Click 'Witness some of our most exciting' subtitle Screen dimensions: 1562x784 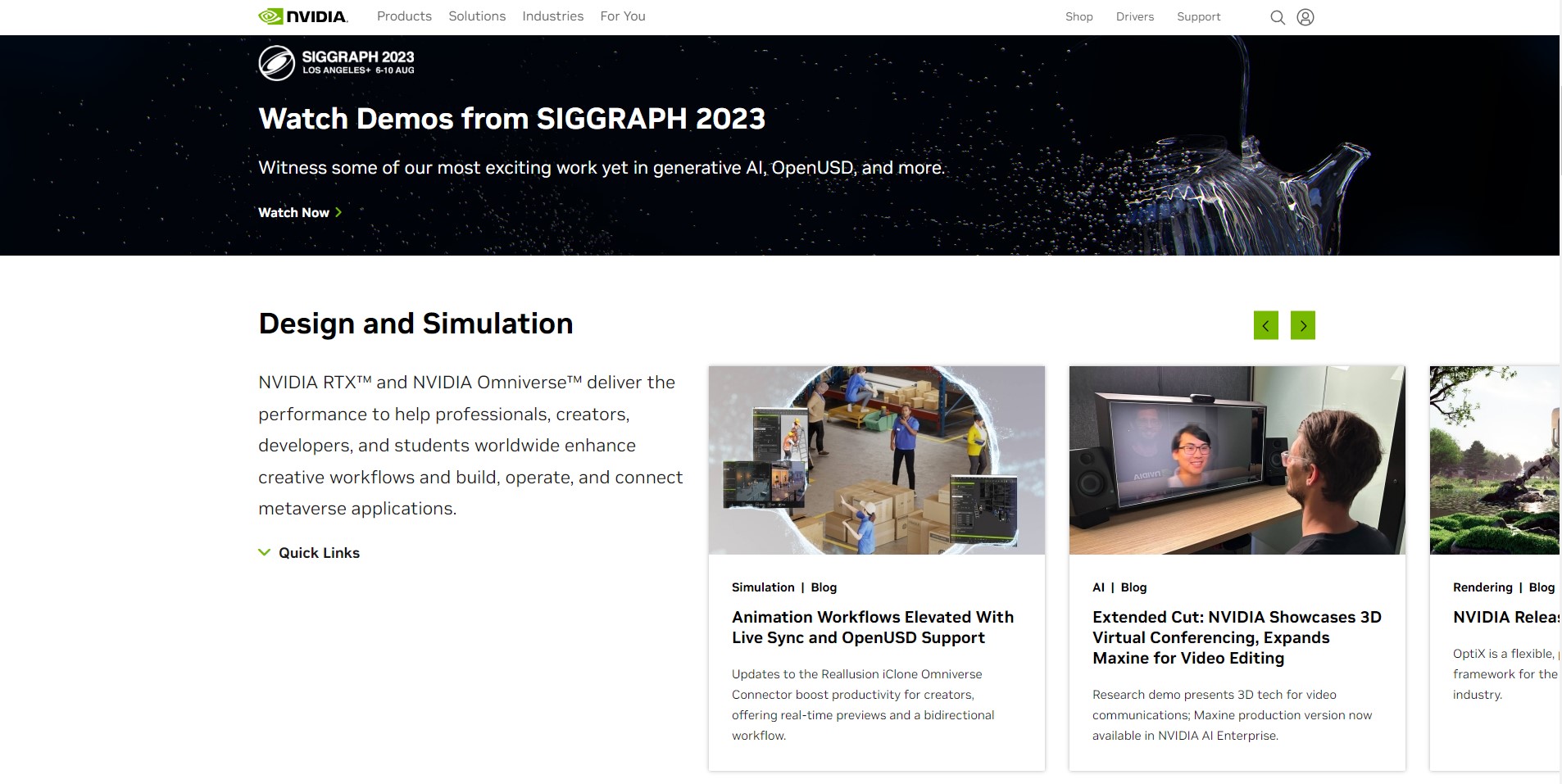tap(602, 168)
